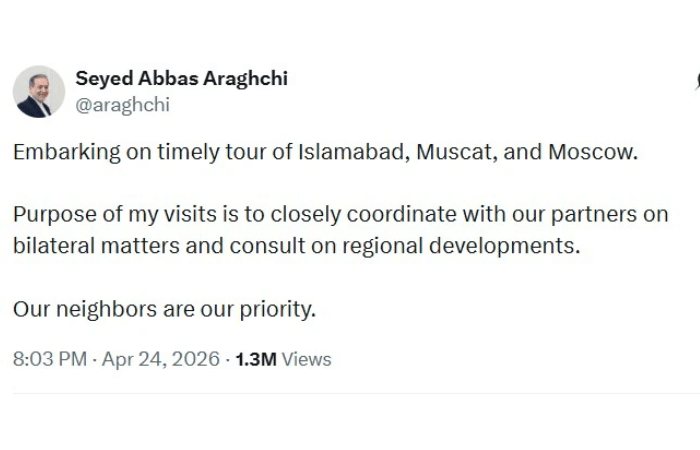The width and height of the screenshot is (700, 450).
Task: Click the divider line below the timestamp
Action: click(350, 394)
